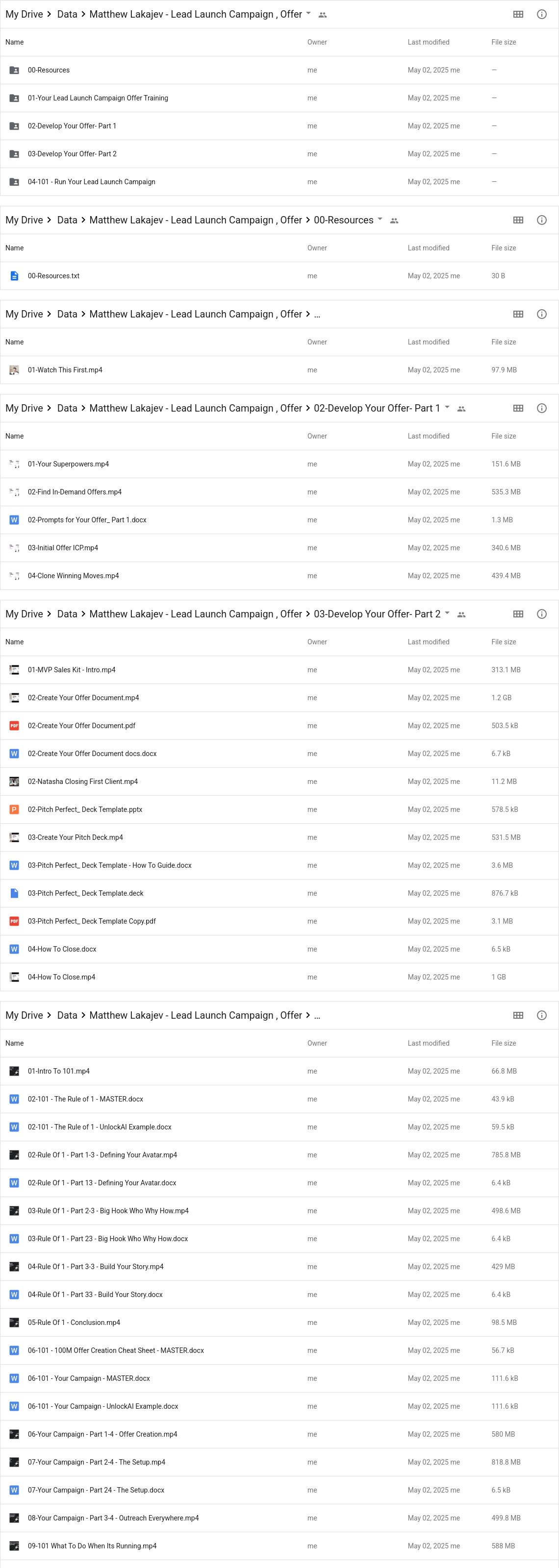Select 03-Pitch Perfect_ Deck Template - How To Guide.docx
The width and height of the screenshot is (559, 1568).
(x=279, y=865)
